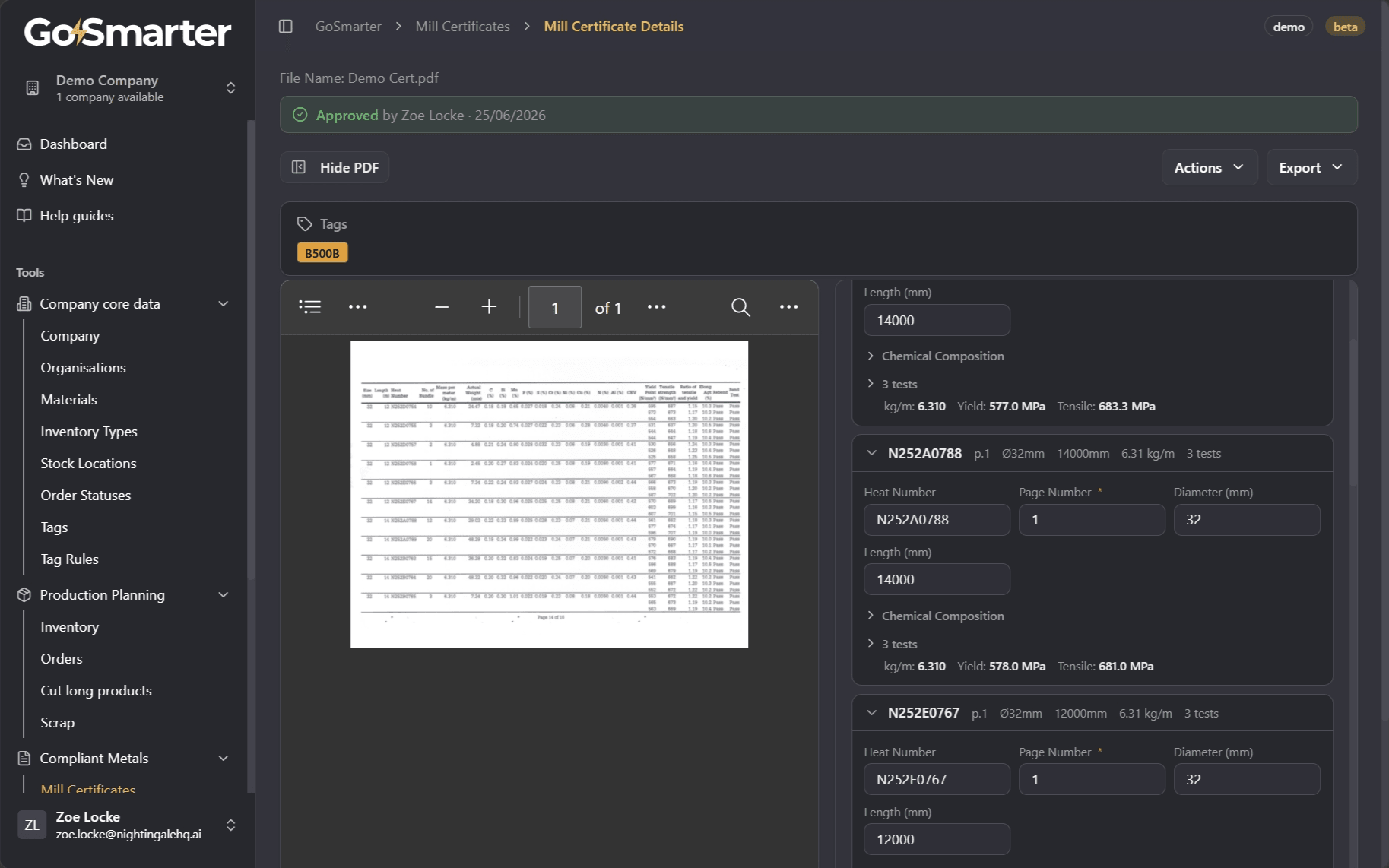Click the PDF page thumbnail
The height and width of the screenshot is (868, 1389).
(x=549, y=495)
